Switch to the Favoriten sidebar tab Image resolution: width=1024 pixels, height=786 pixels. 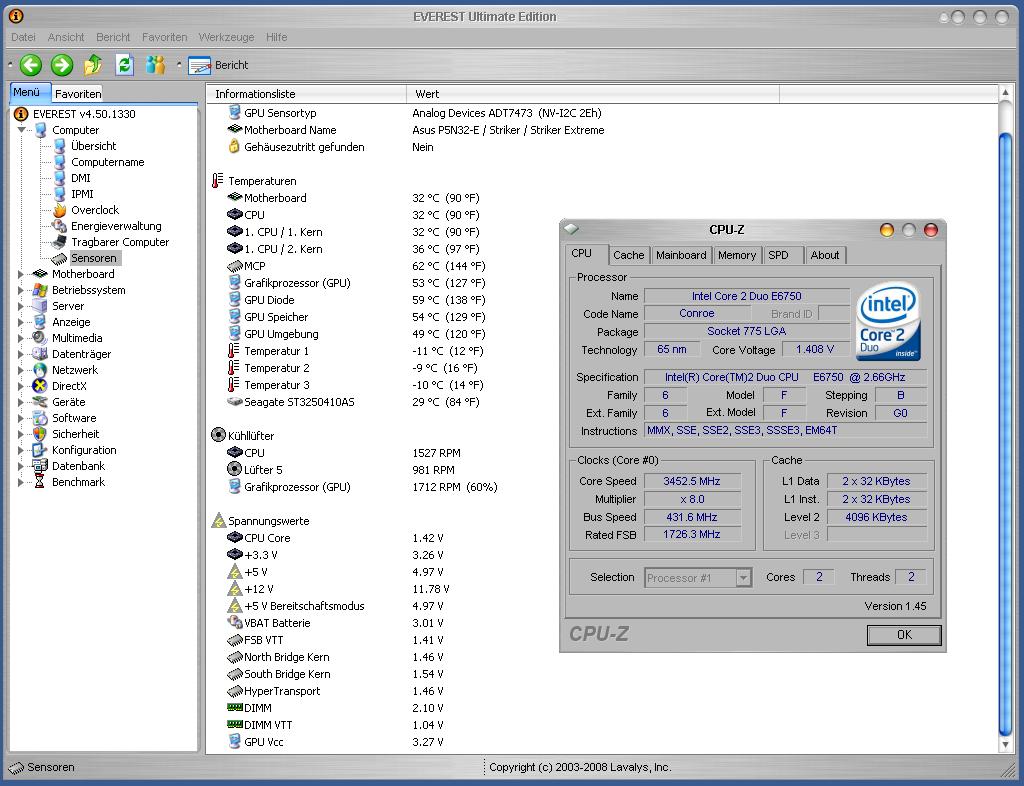click(x=78, y=94)
